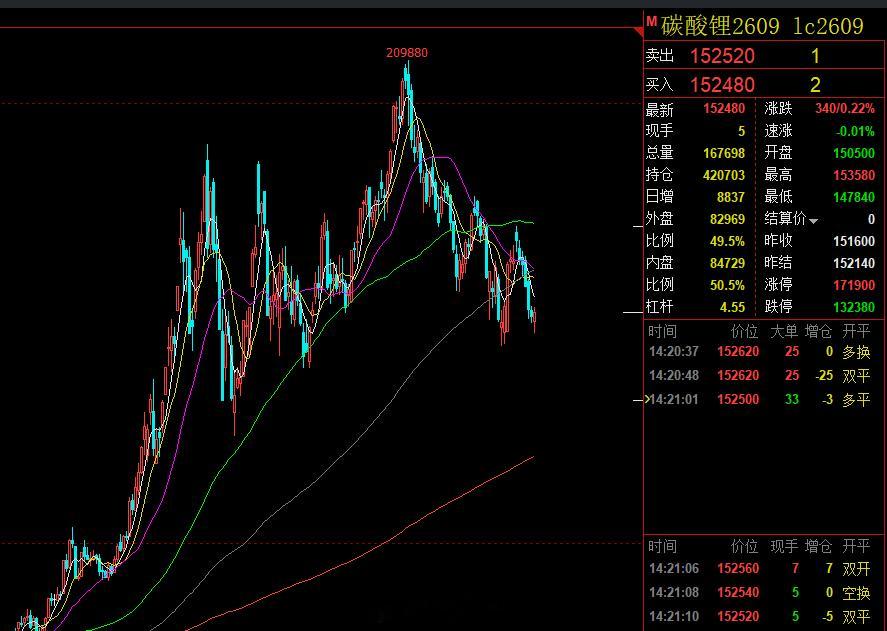Click the arrow marker beside 14:21:01
The height and width of the screenshot is (631, 887).
[x=645, y=400]
